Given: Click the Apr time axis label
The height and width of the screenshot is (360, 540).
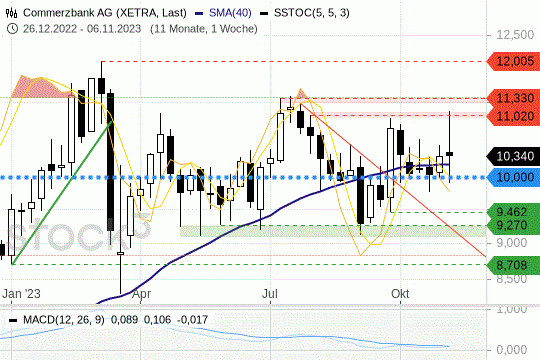Looking at the screenshot, I should pos(142,294).
